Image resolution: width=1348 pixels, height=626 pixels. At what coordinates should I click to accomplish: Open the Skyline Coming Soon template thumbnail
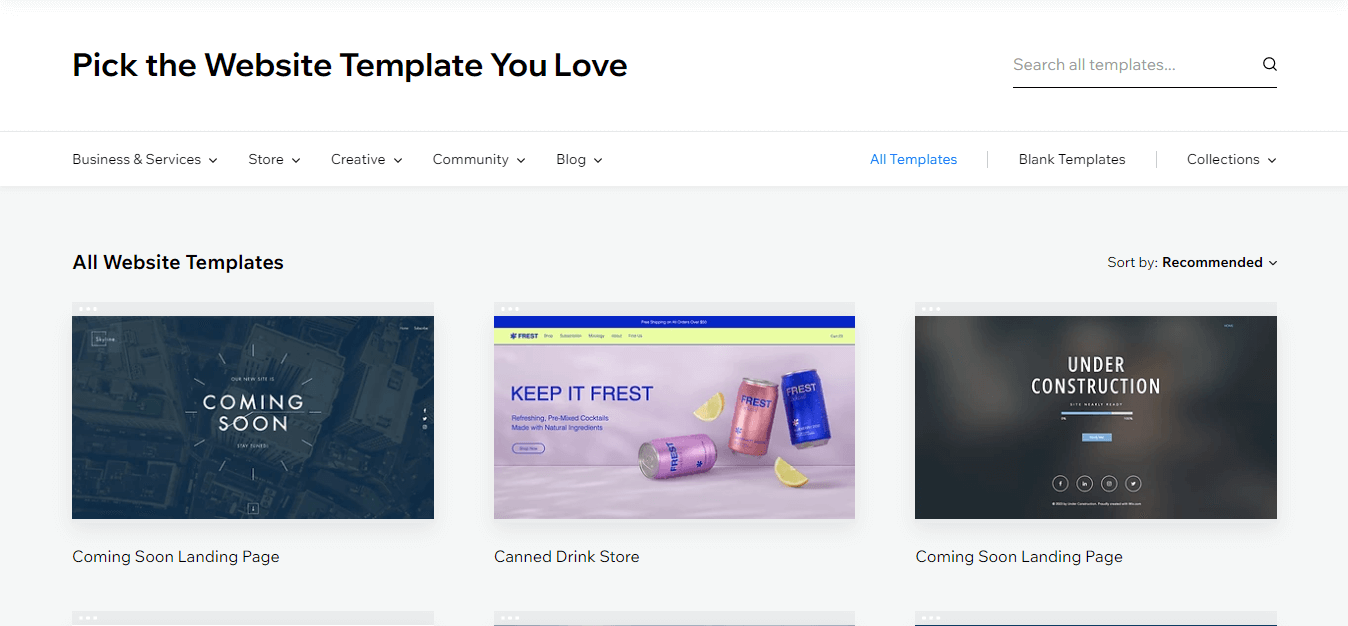(x=252, y=417)
